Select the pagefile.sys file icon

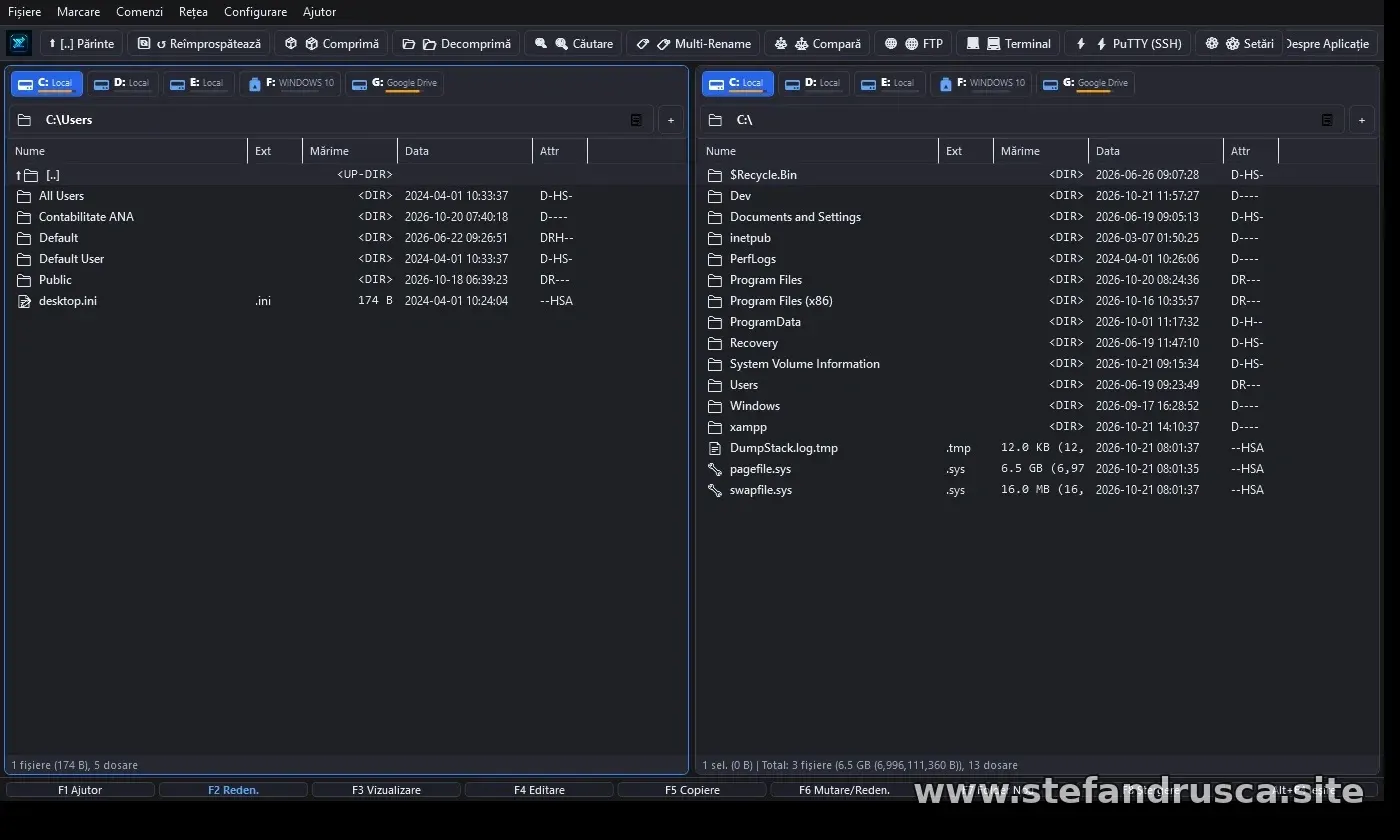715,469
